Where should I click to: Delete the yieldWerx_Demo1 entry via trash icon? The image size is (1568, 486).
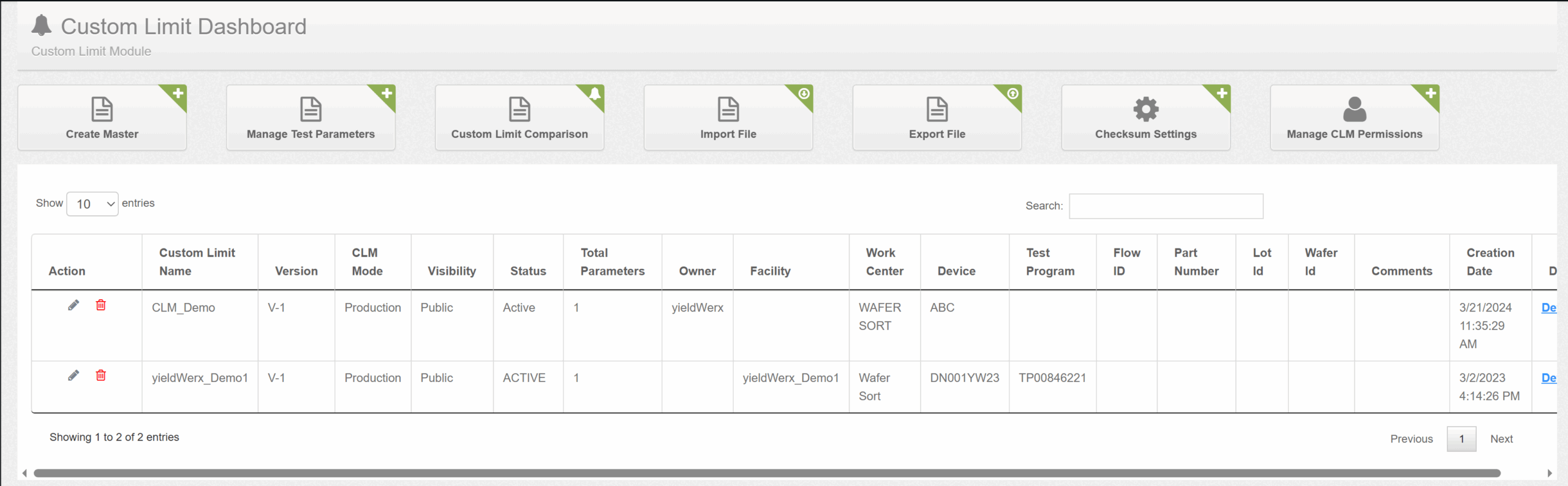101,375
